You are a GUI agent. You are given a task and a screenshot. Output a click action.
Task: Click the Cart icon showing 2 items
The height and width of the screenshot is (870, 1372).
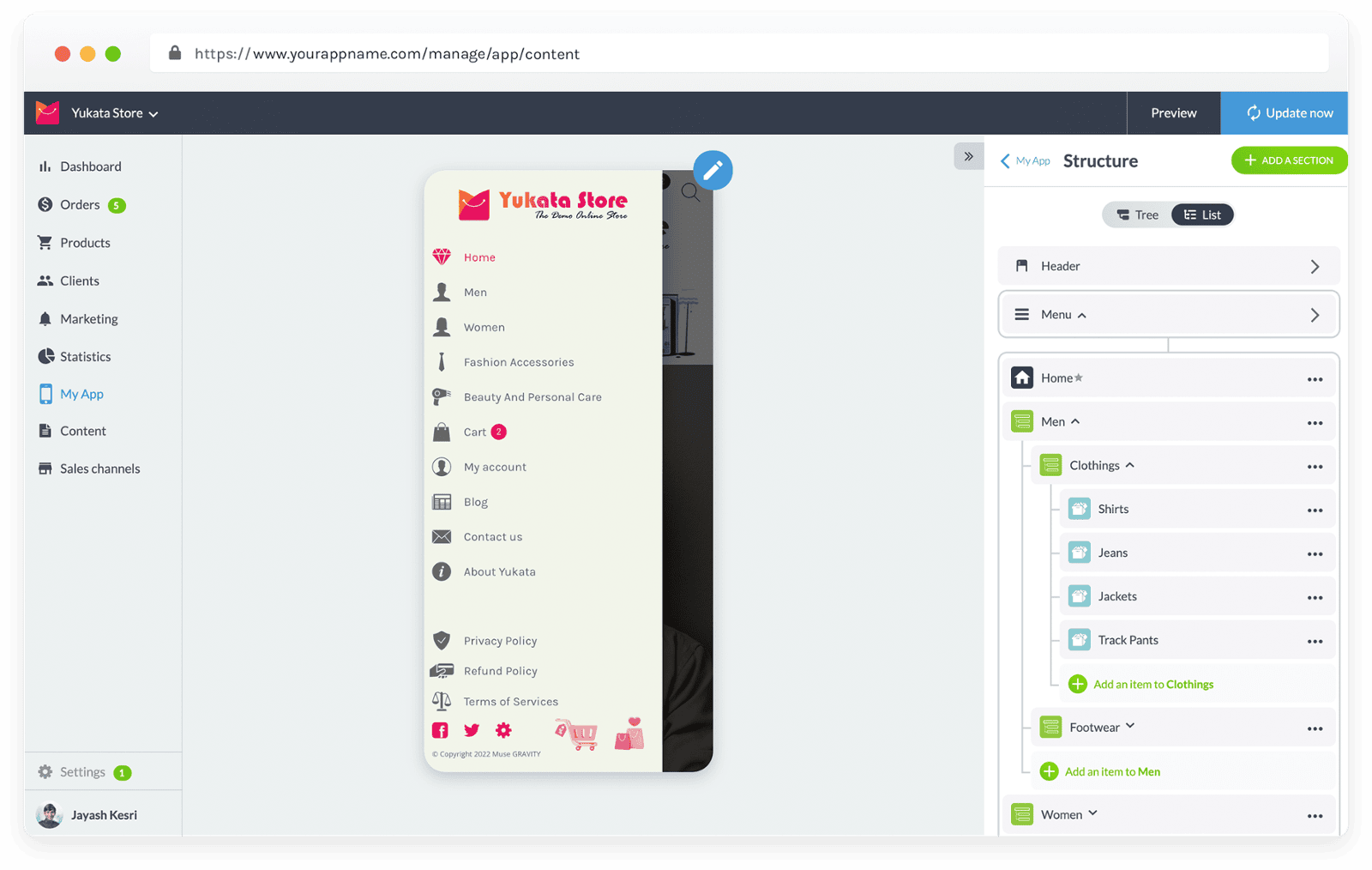442,432
